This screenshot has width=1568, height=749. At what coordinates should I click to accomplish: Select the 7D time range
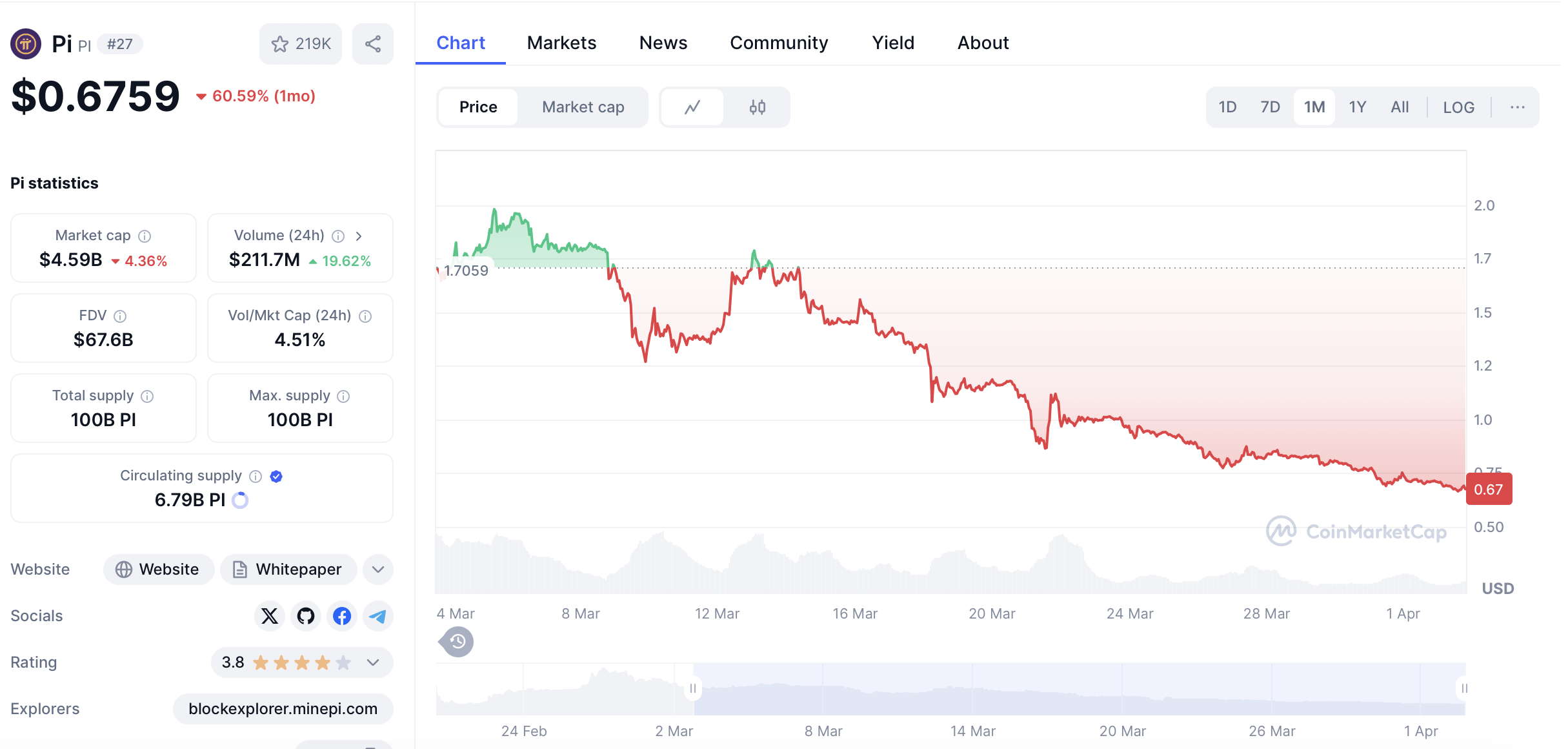point(1270,107)
